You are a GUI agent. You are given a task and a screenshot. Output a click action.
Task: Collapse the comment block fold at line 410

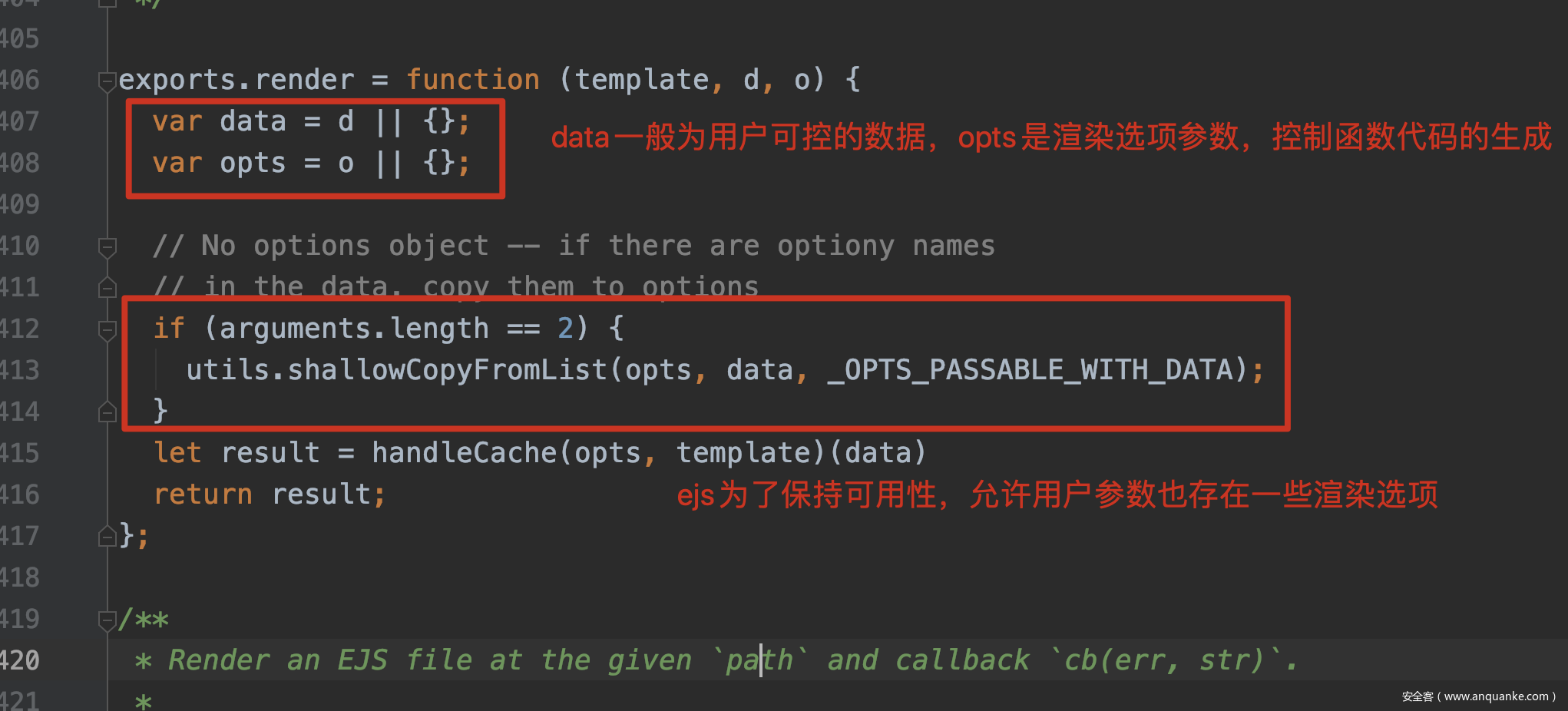tap(108, 246)
